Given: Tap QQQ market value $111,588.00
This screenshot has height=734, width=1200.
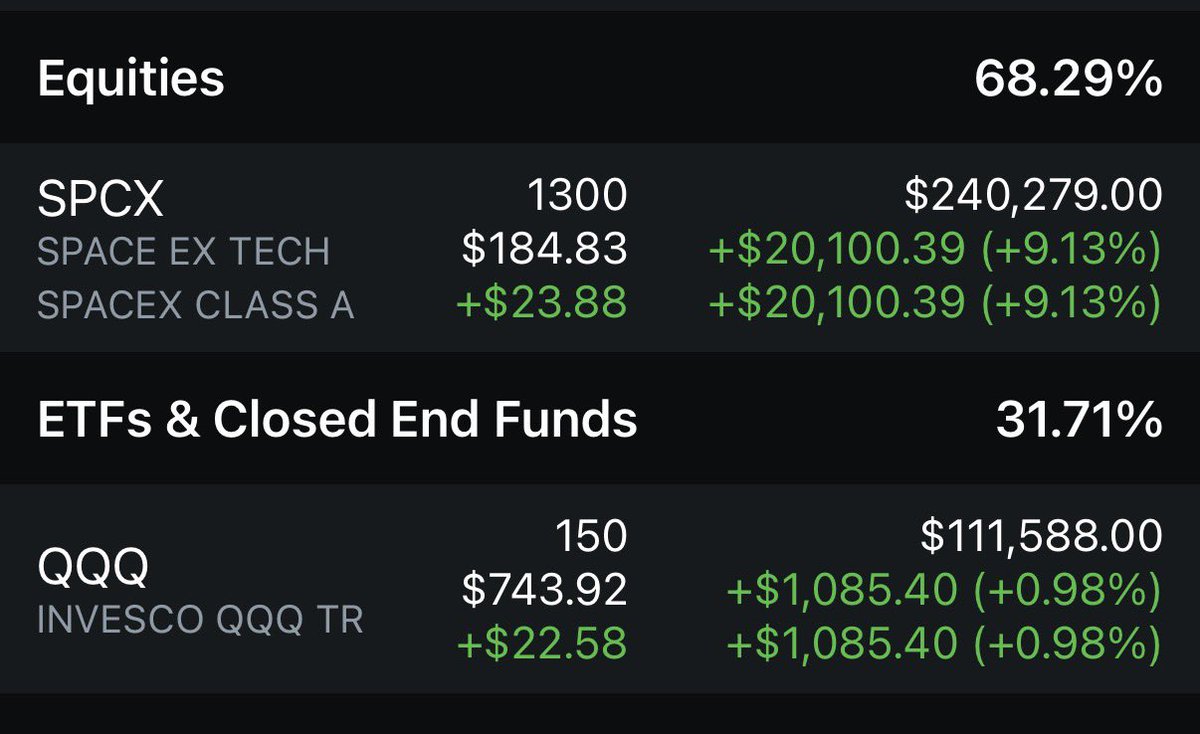Looking at the screenshot, I should pyautogui.click(x=1041, y=537).
